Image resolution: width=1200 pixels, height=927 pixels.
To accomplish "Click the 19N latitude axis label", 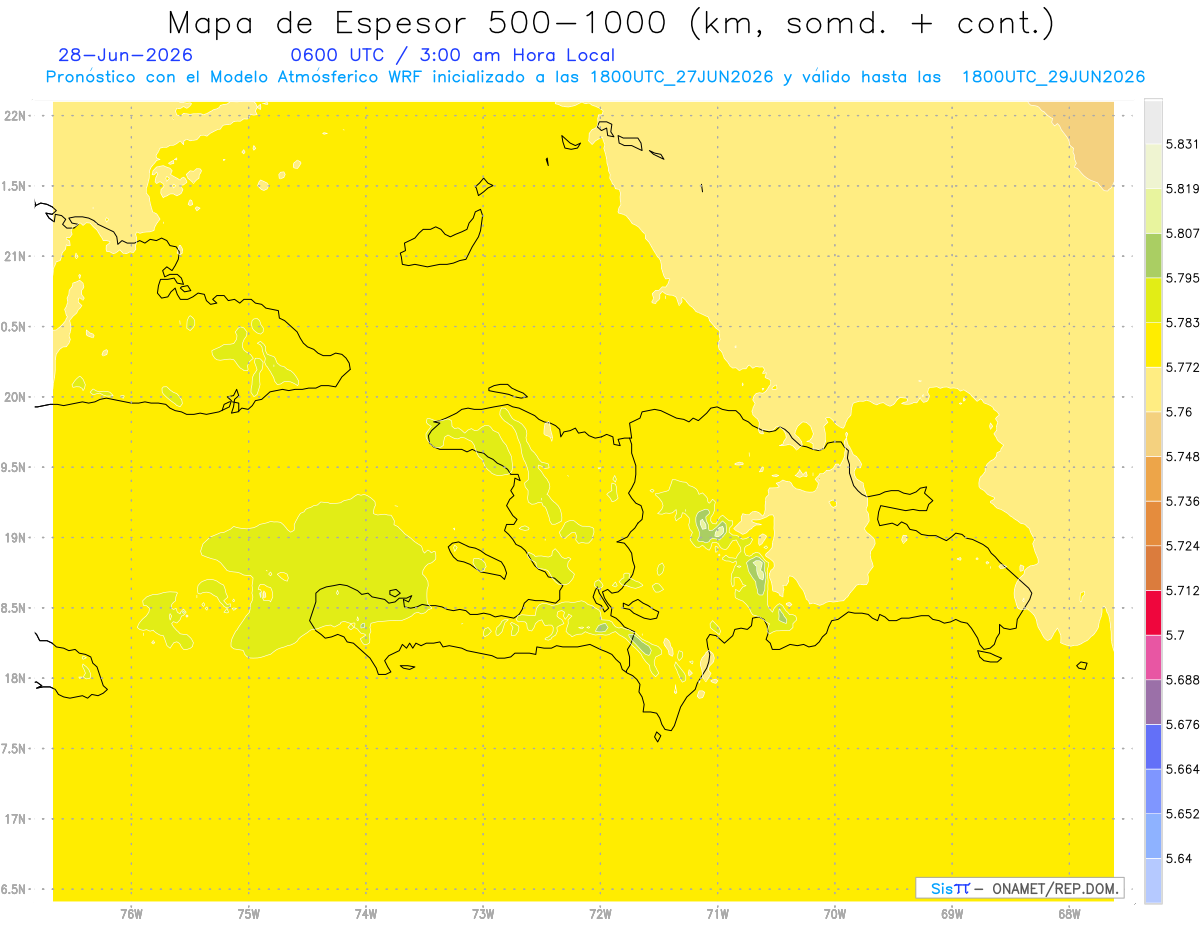I will (15, 538).
